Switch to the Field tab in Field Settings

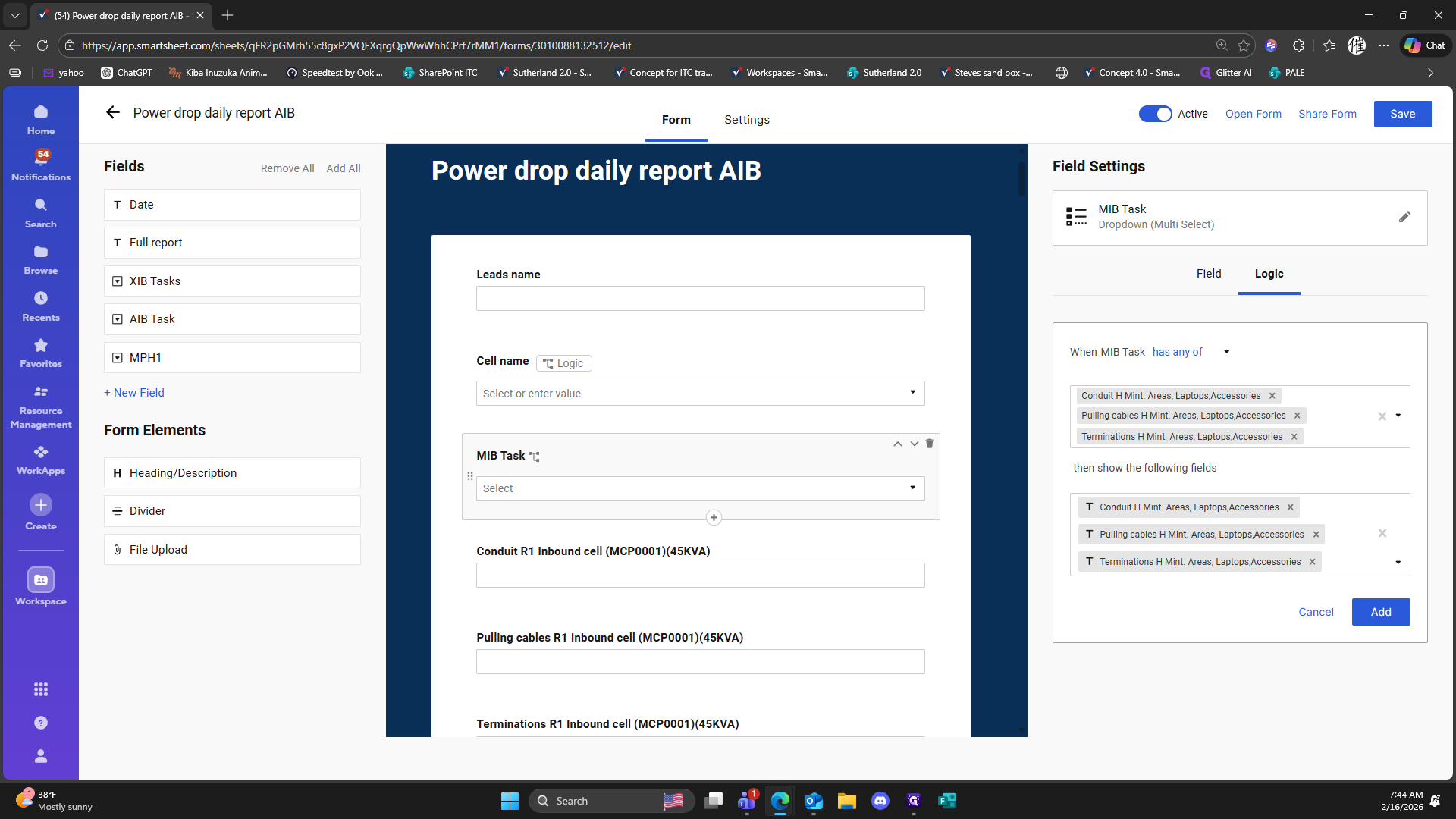(x=1208, y=274)
